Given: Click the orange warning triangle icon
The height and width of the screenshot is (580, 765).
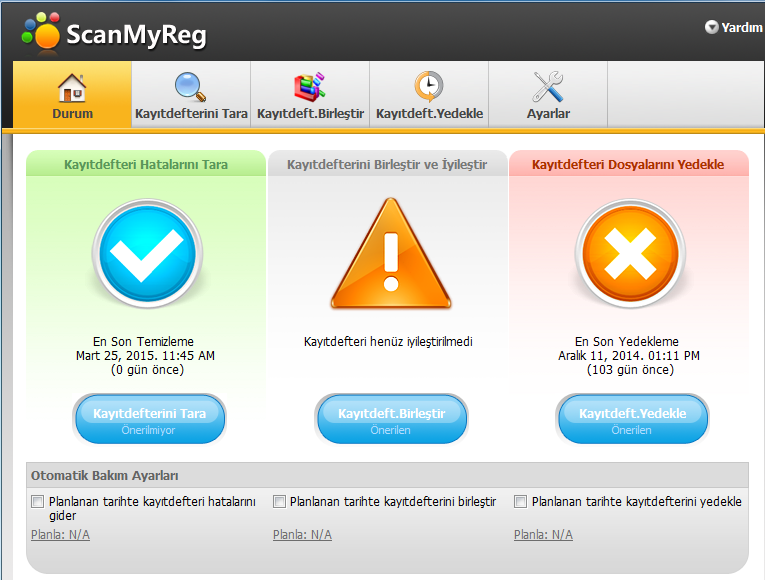Looking at the screenshot, I should [390, 256].
